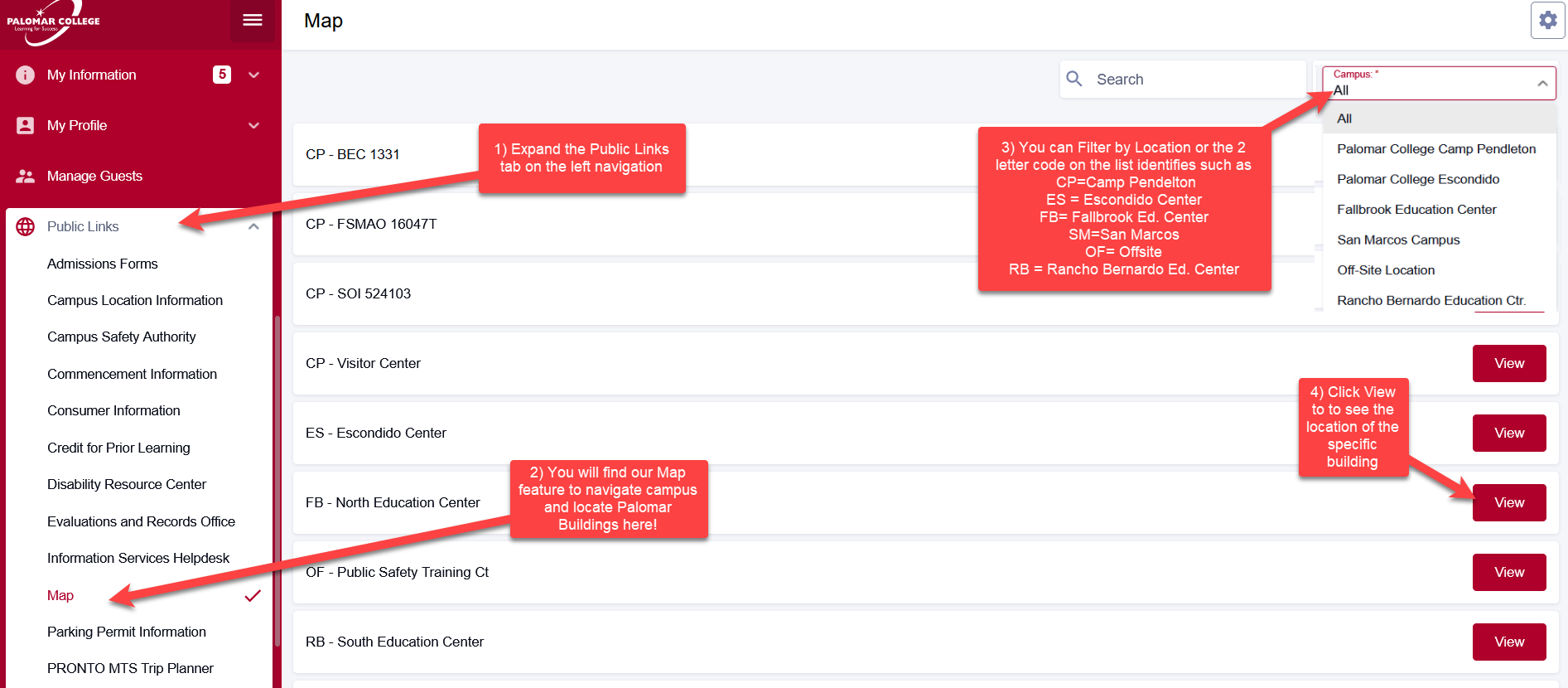Viewport: 1568px width, 688px height.
Task: Click the Palomar College logo
Action: (53, 22)
